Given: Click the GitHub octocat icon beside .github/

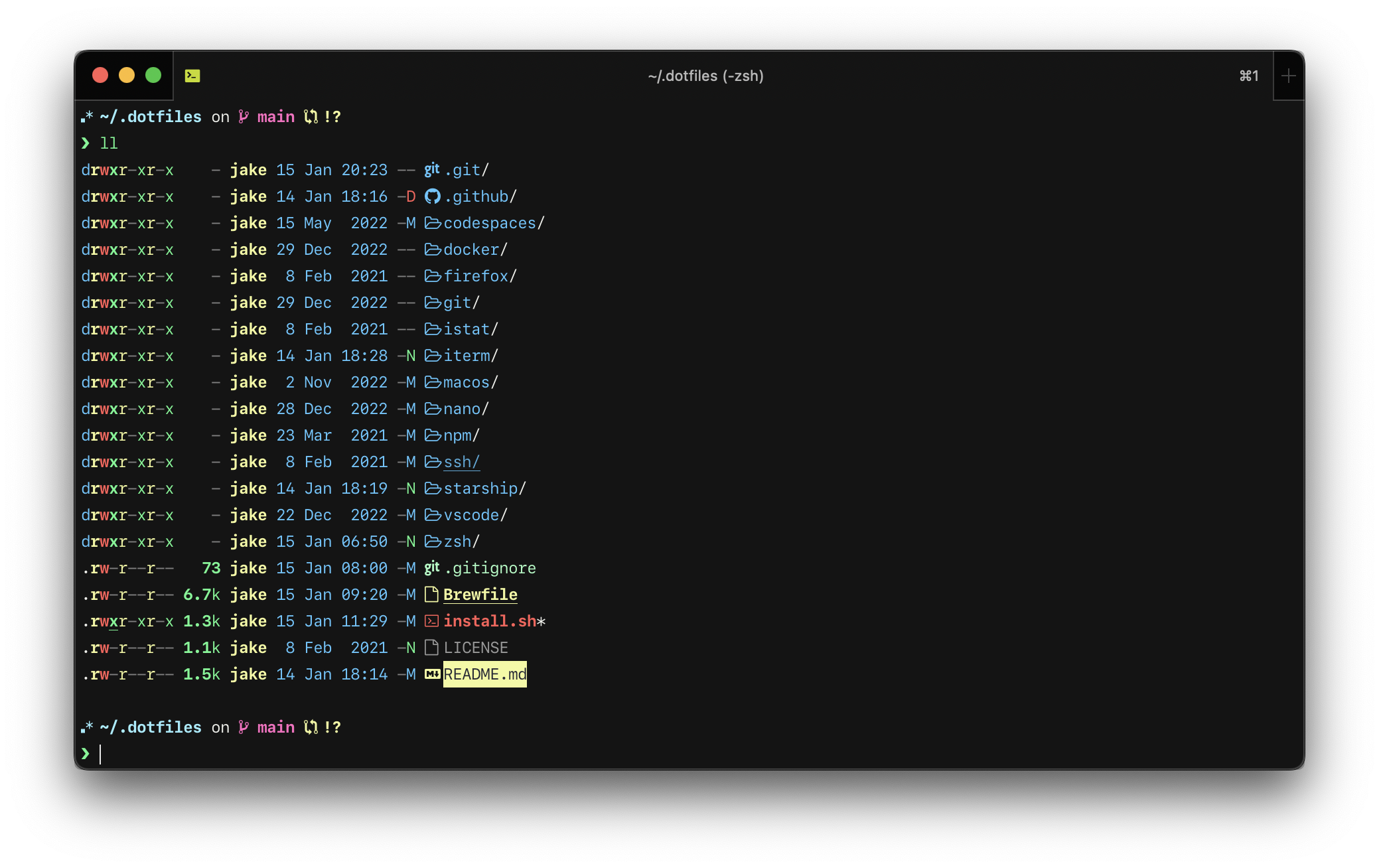Looking at the screenshot, I should [x=432, y=196].
